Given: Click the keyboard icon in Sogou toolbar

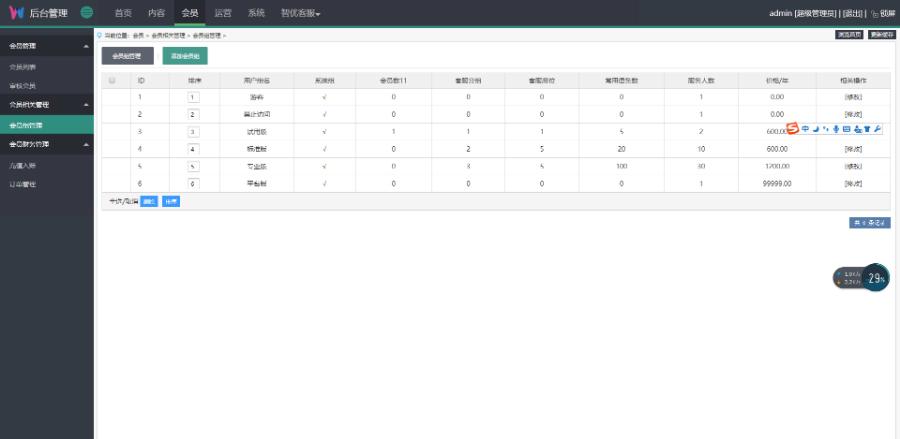Looking at the screenshot, I should tap(846, 129).
